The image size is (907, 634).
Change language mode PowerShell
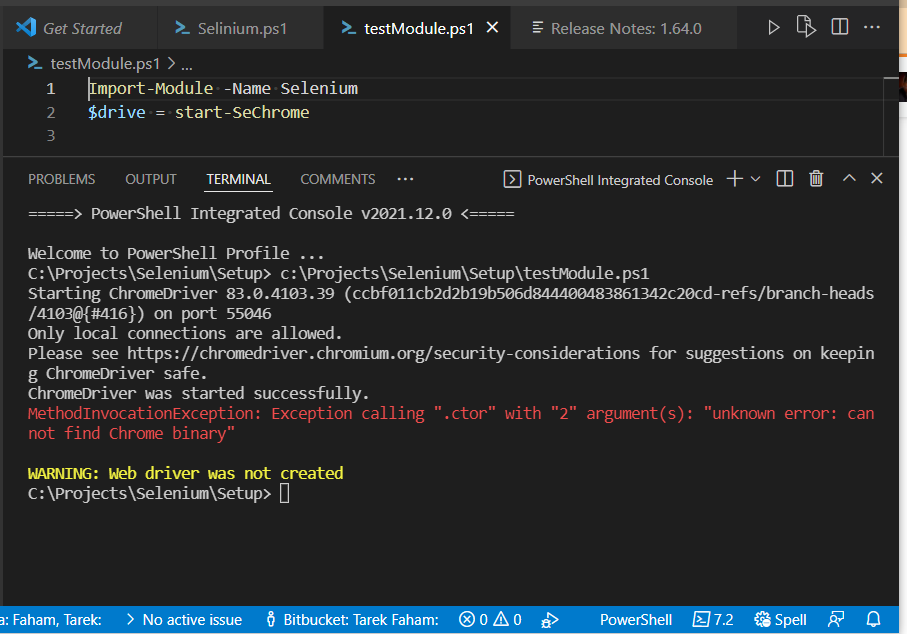pos(636,620)
